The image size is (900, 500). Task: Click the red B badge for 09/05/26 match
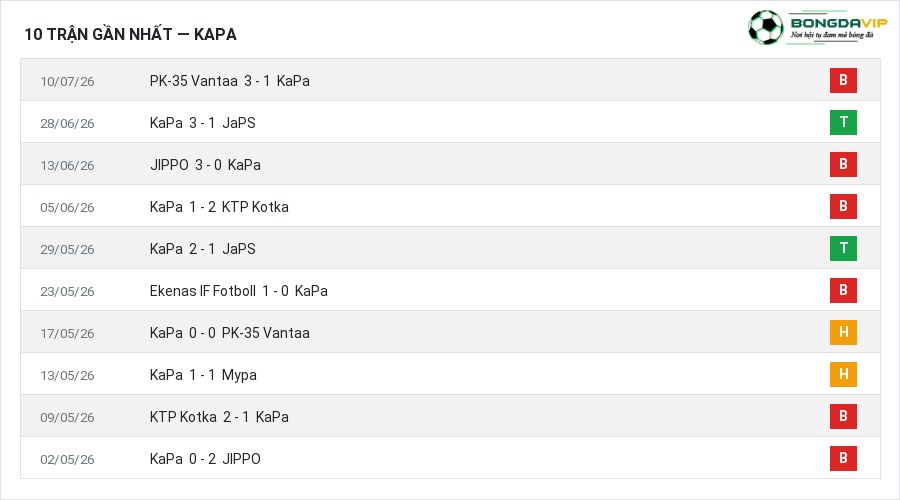(843, 416)
